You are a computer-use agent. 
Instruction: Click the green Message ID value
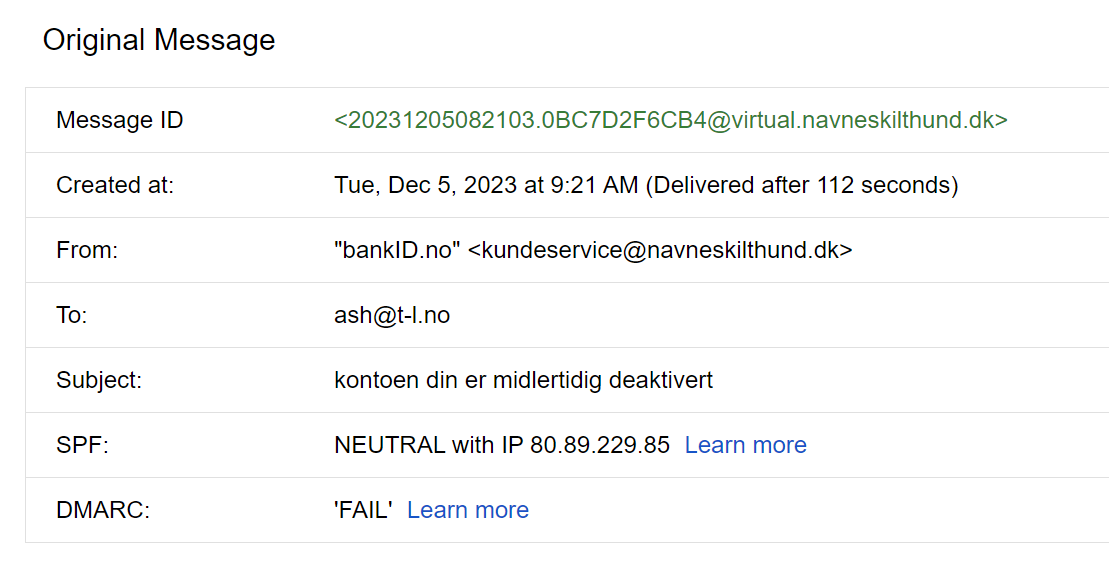(670, 120)
